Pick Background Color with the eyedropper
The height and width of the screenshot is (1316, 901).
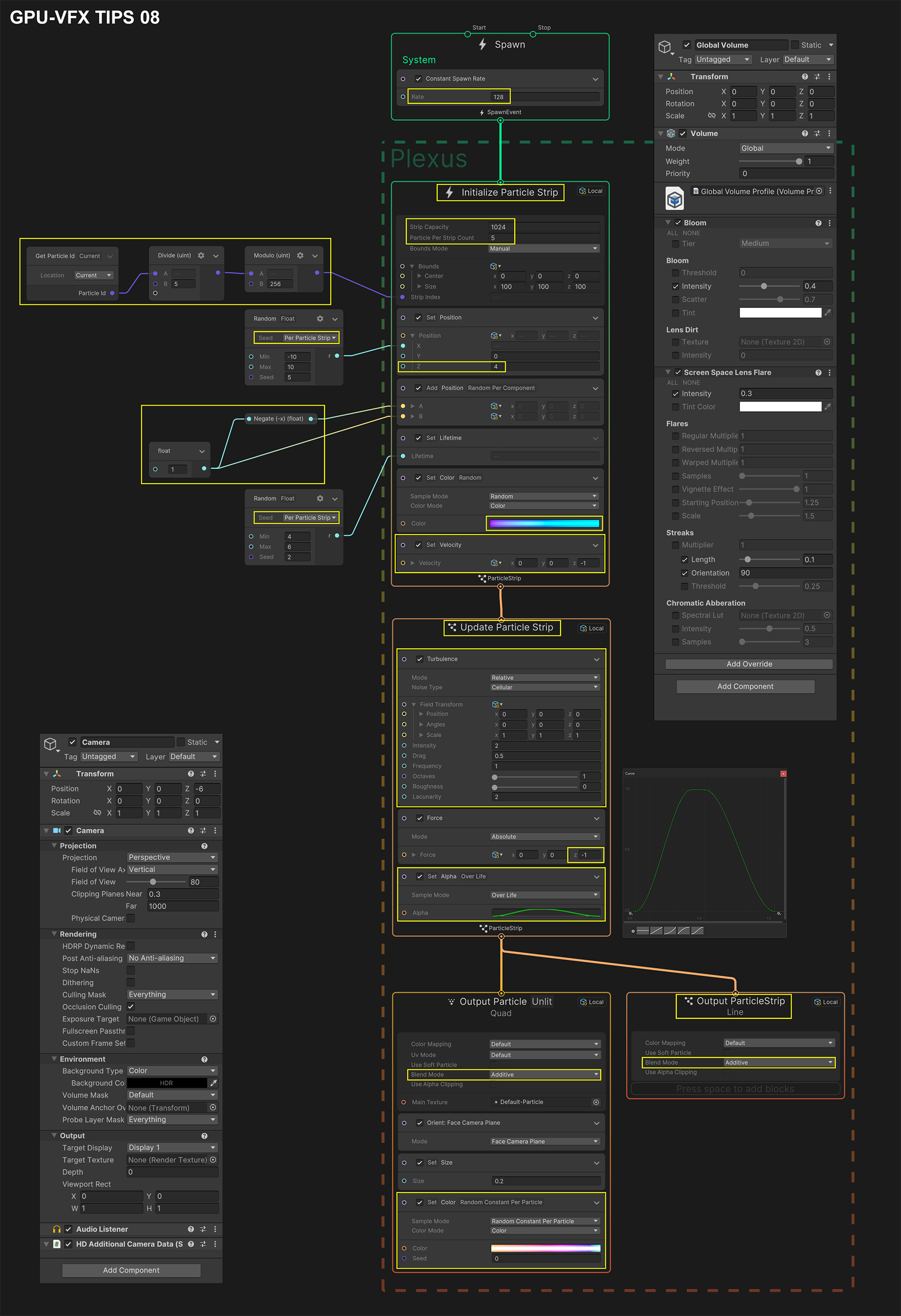coord(213,1083)
